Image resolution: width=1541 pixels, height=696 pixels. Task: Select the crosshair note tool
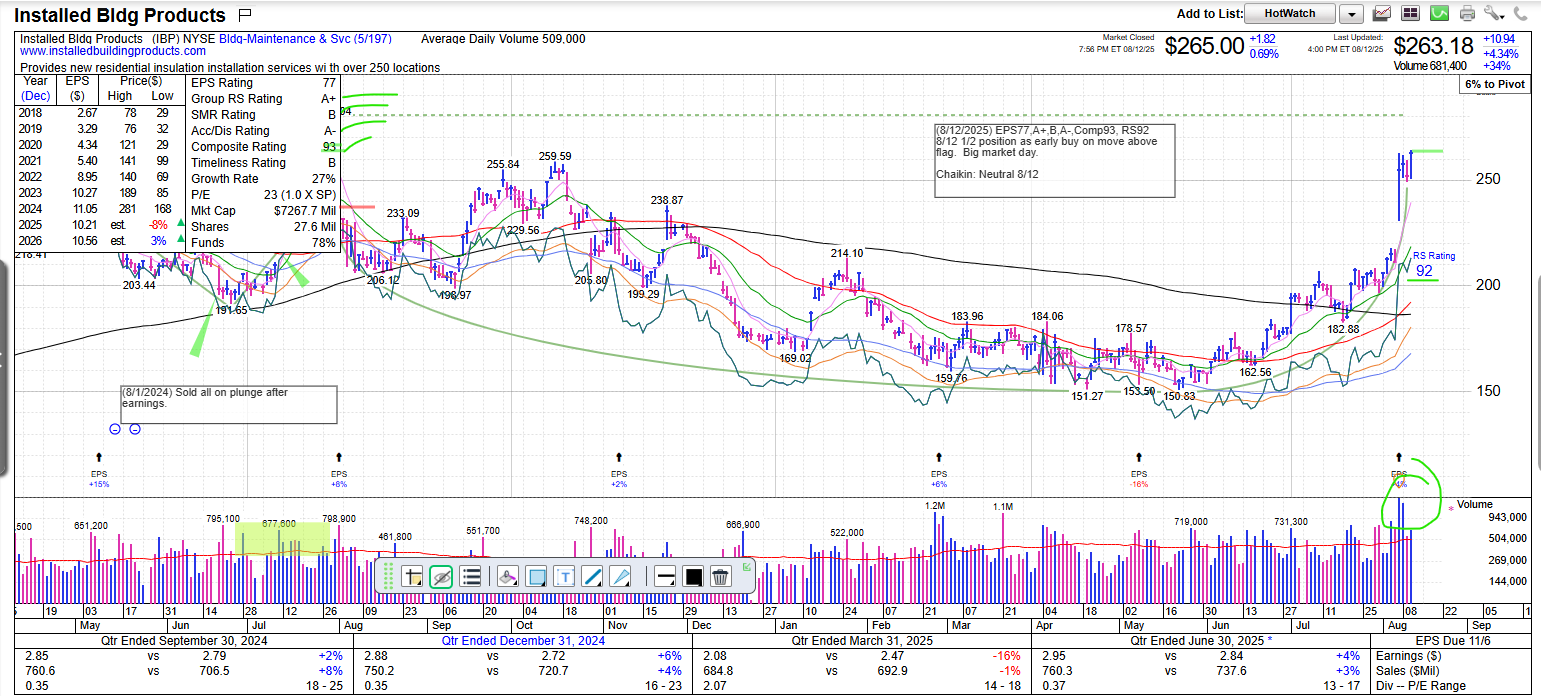click(x=412, y=576)
